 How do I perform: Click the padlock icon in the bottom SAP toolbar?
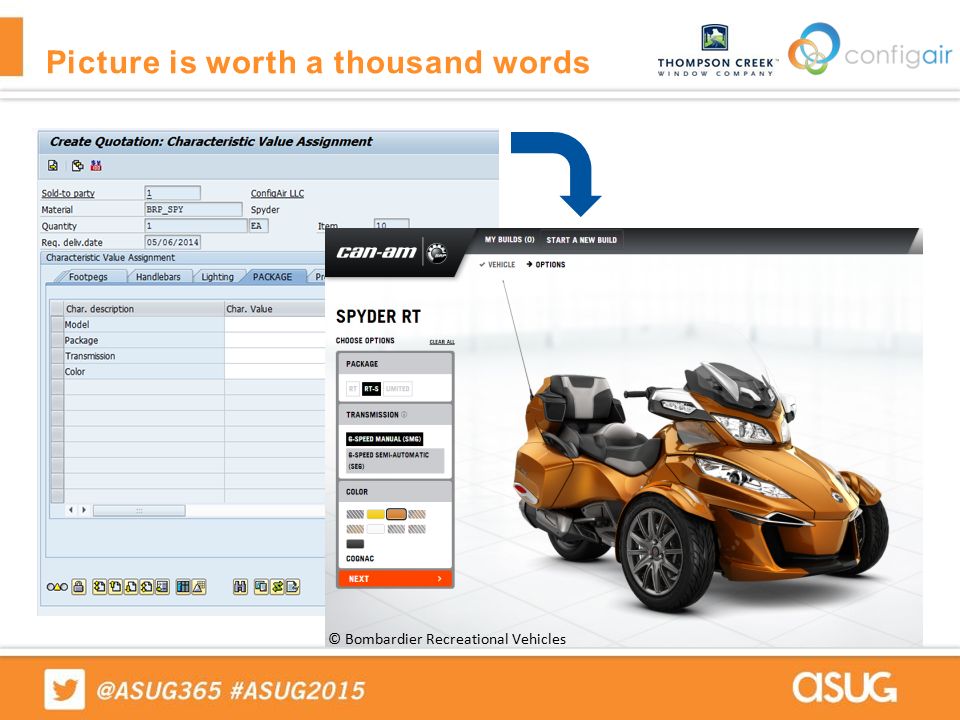(x=78, y=587)
